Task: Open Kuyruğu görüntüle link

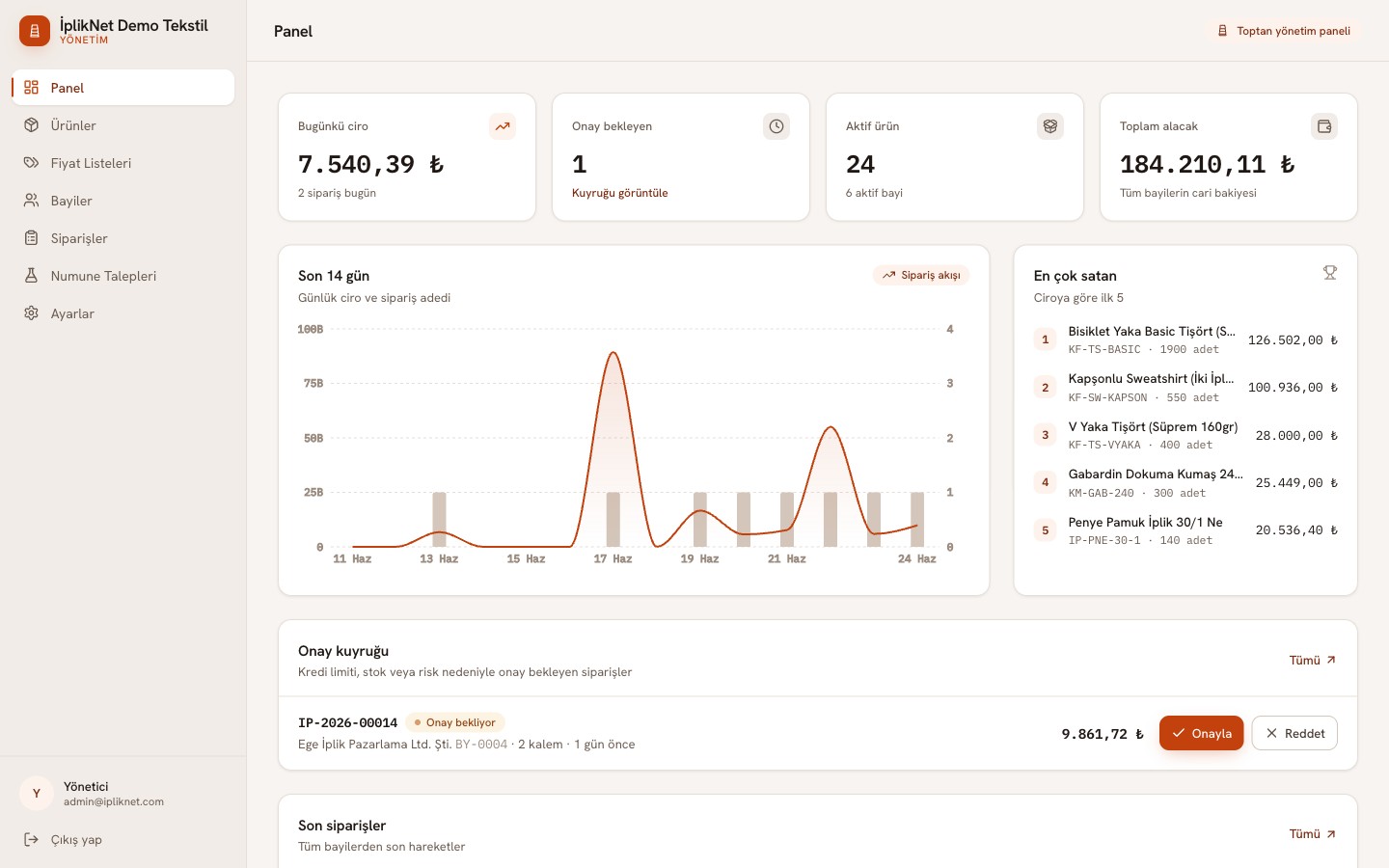Action: tap(620, 193)
